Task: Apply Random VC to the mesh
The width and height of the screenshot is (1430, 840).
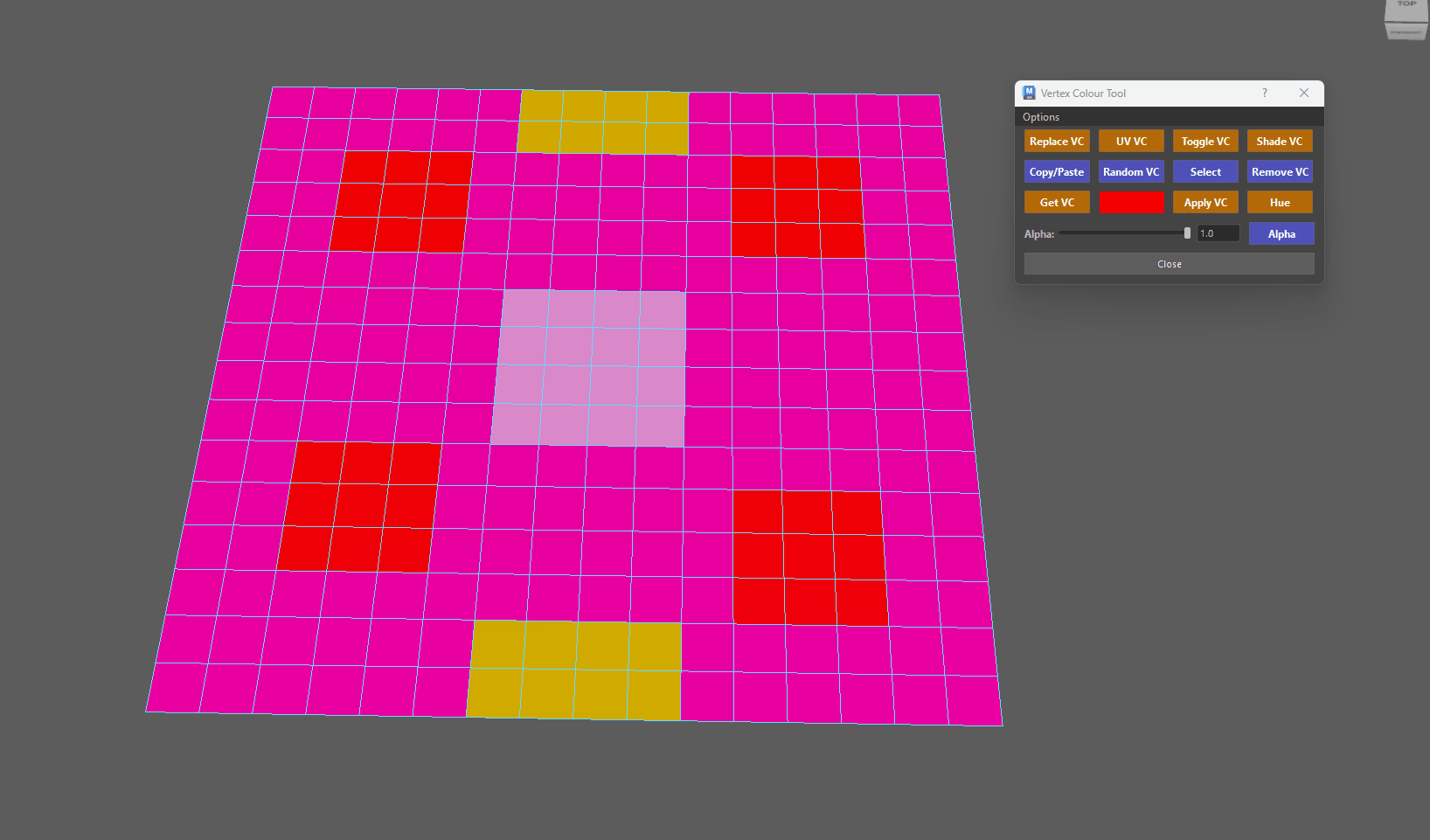Action: [1131, 172]
